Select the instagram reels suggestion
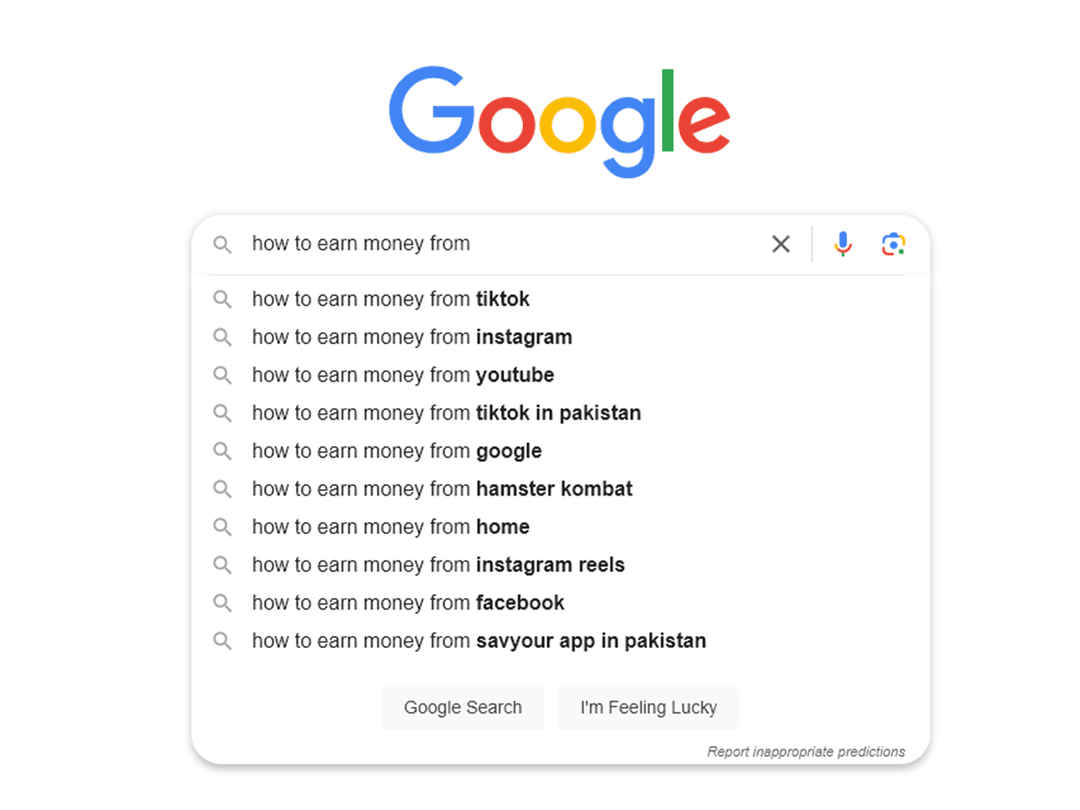The height and width of the screenshot is (810, 1080). pyautogui.click(x=439, y=564)
